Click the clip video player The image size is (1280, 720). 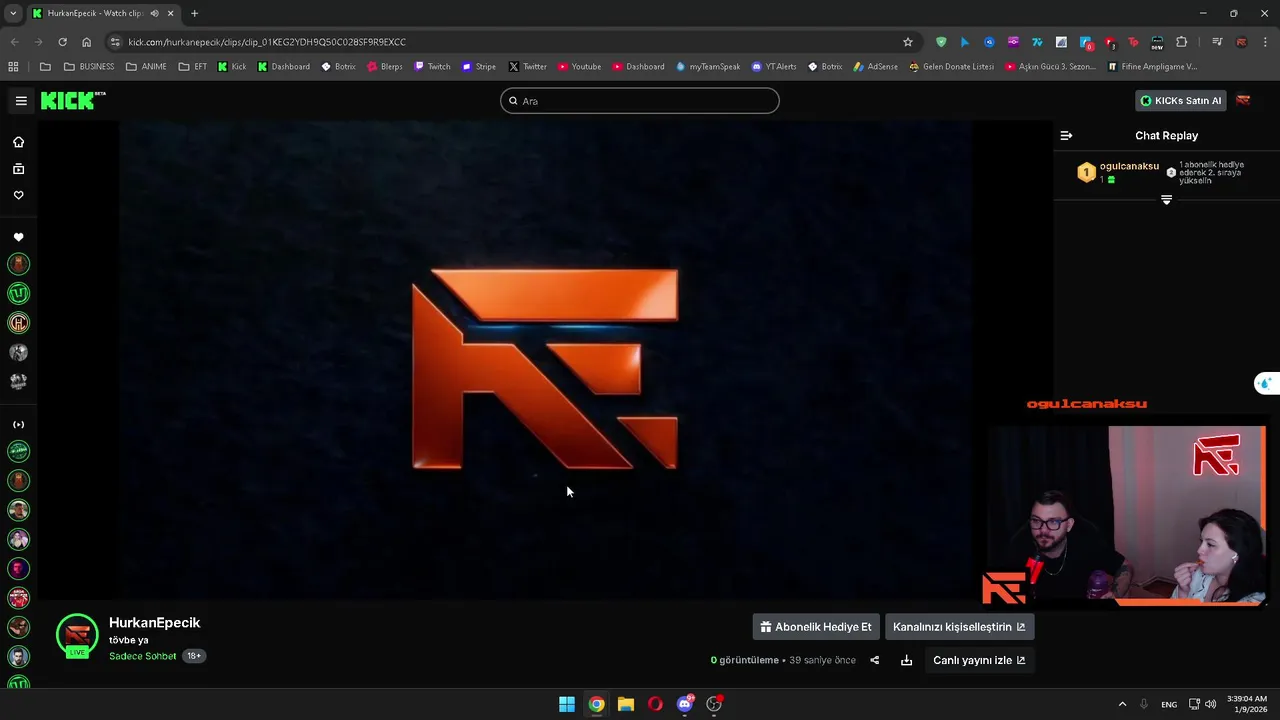[x=545, y=360]
